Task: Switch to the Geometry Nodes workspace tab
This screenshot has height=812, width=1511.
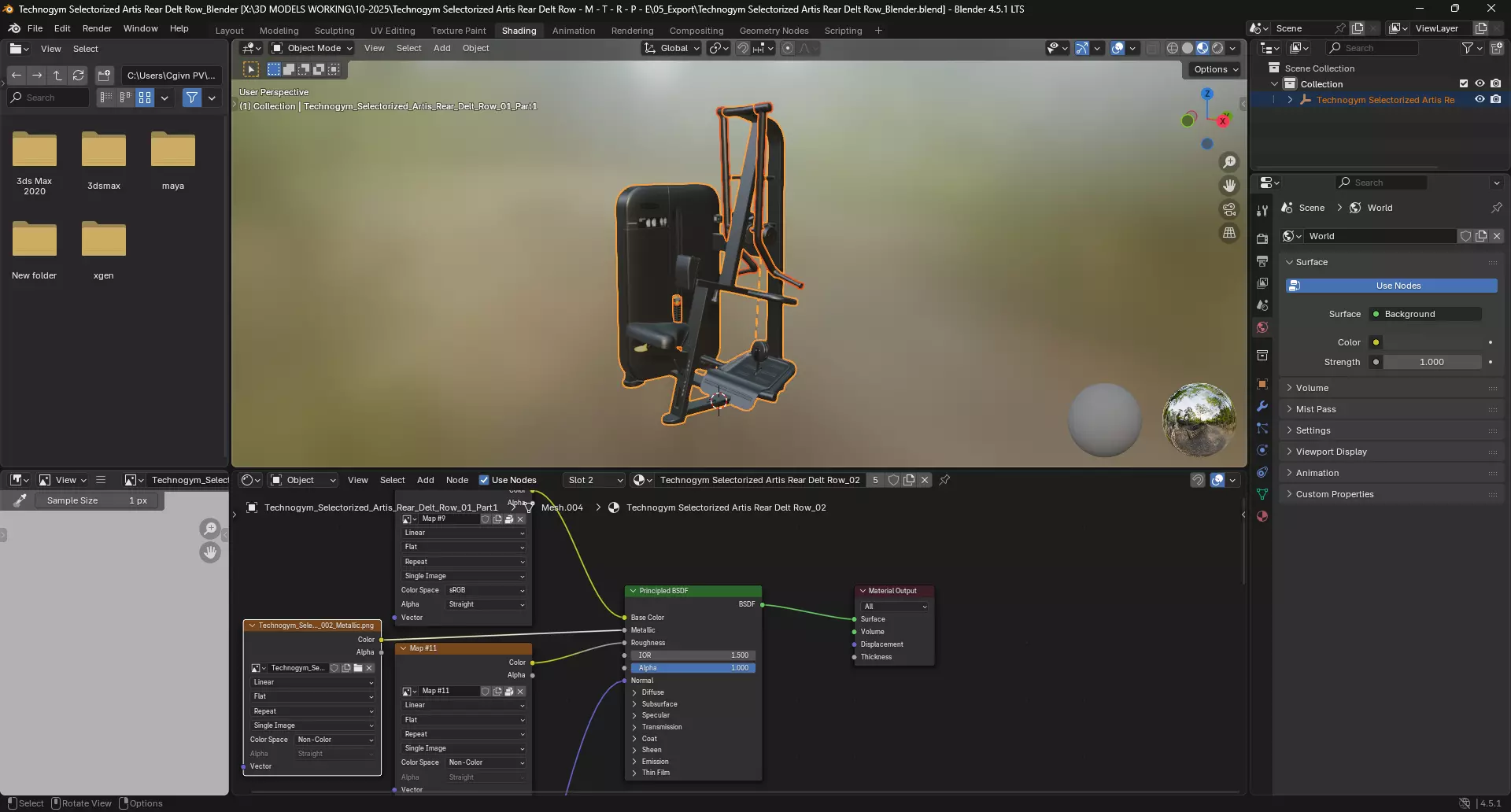Action: click(x=774, y=31)
